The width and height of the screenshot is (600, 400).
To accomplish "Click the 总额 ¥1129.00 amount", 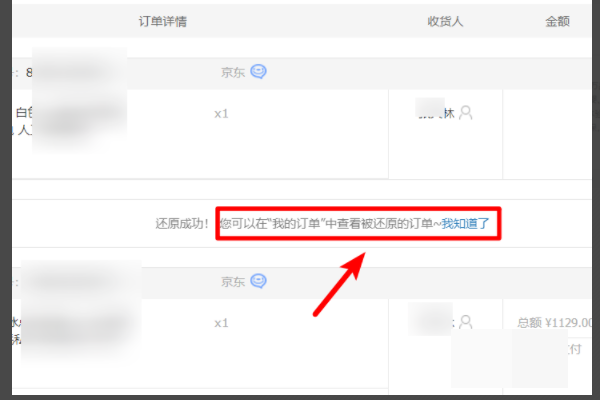I will click(x=554, y=323).
